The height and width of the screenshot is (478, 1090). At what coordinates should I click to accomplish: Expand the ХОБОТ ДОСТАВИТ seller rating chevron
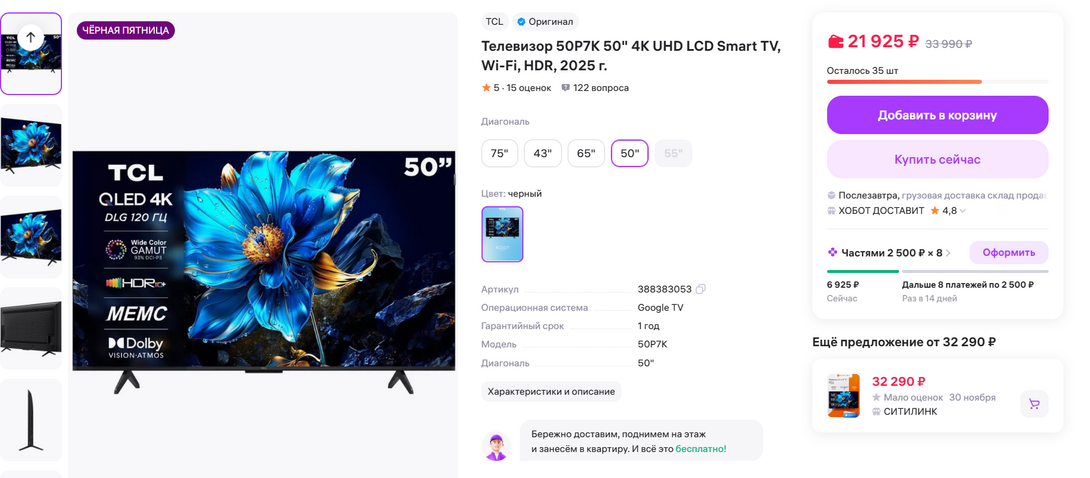(963, 211)
